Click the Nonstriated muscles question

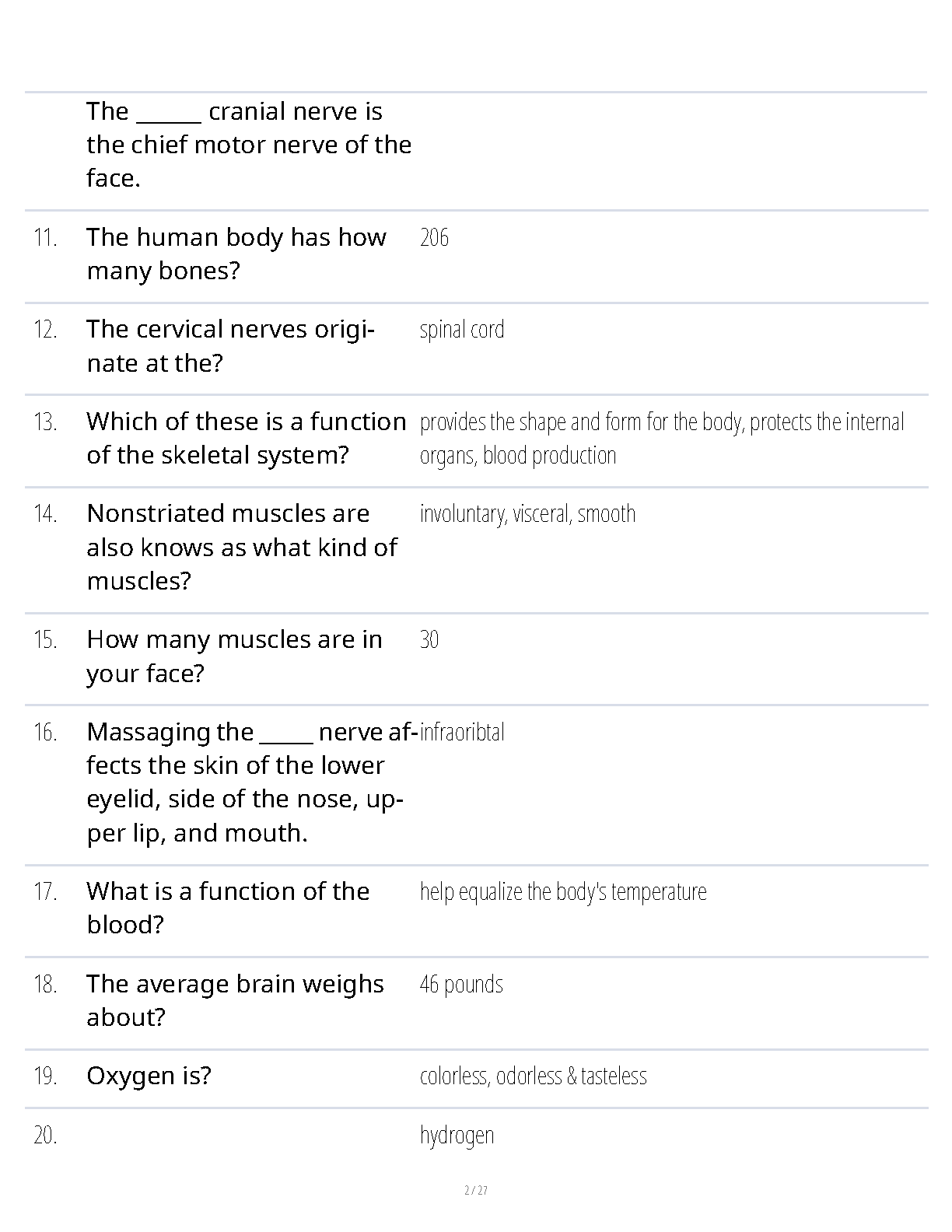coord(242,547)
